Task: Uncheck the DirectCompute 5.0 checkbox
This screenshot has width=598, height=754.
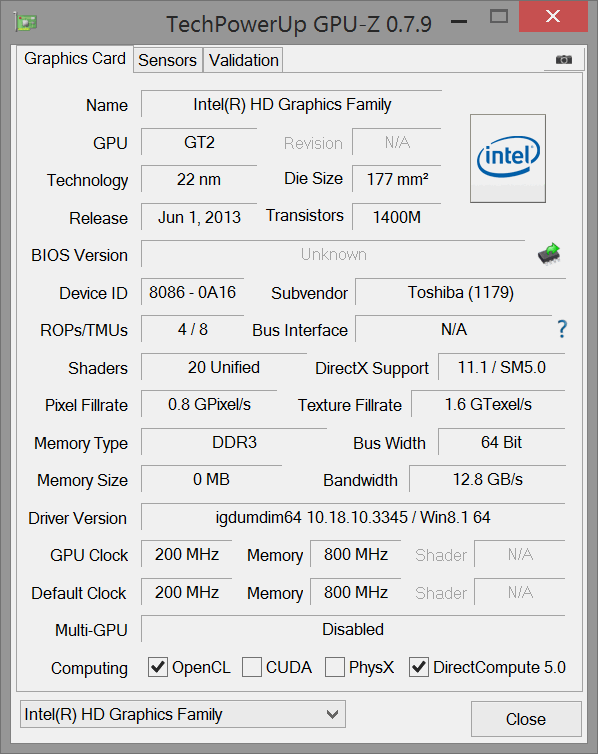Action: coord(419,667)
